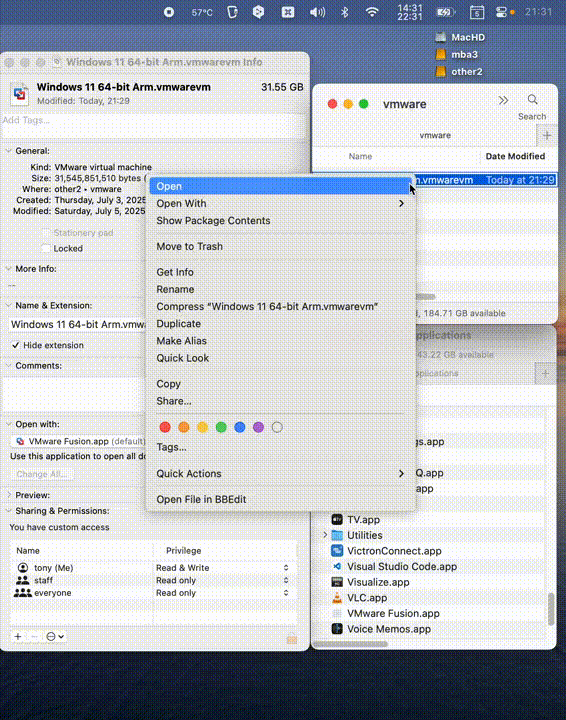Click the VM file icon in Info header

[20, 94]
